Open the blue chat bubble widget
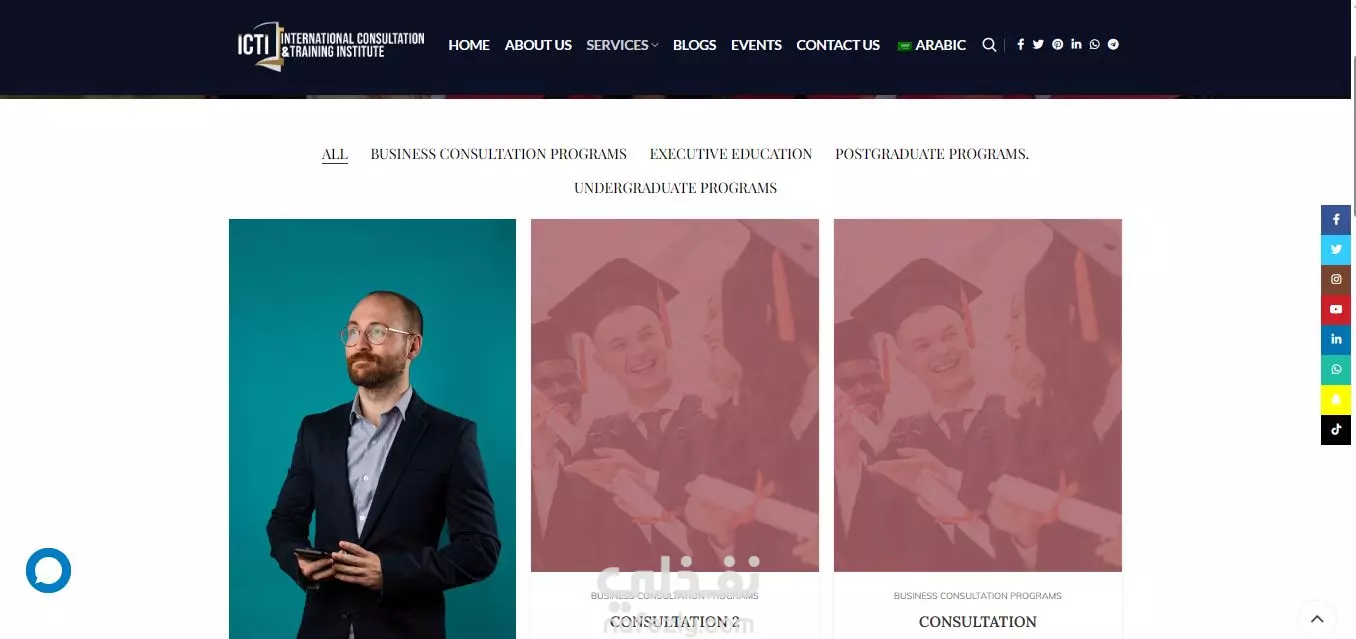The image size is (1356, 639). click(x=48, y=570)
